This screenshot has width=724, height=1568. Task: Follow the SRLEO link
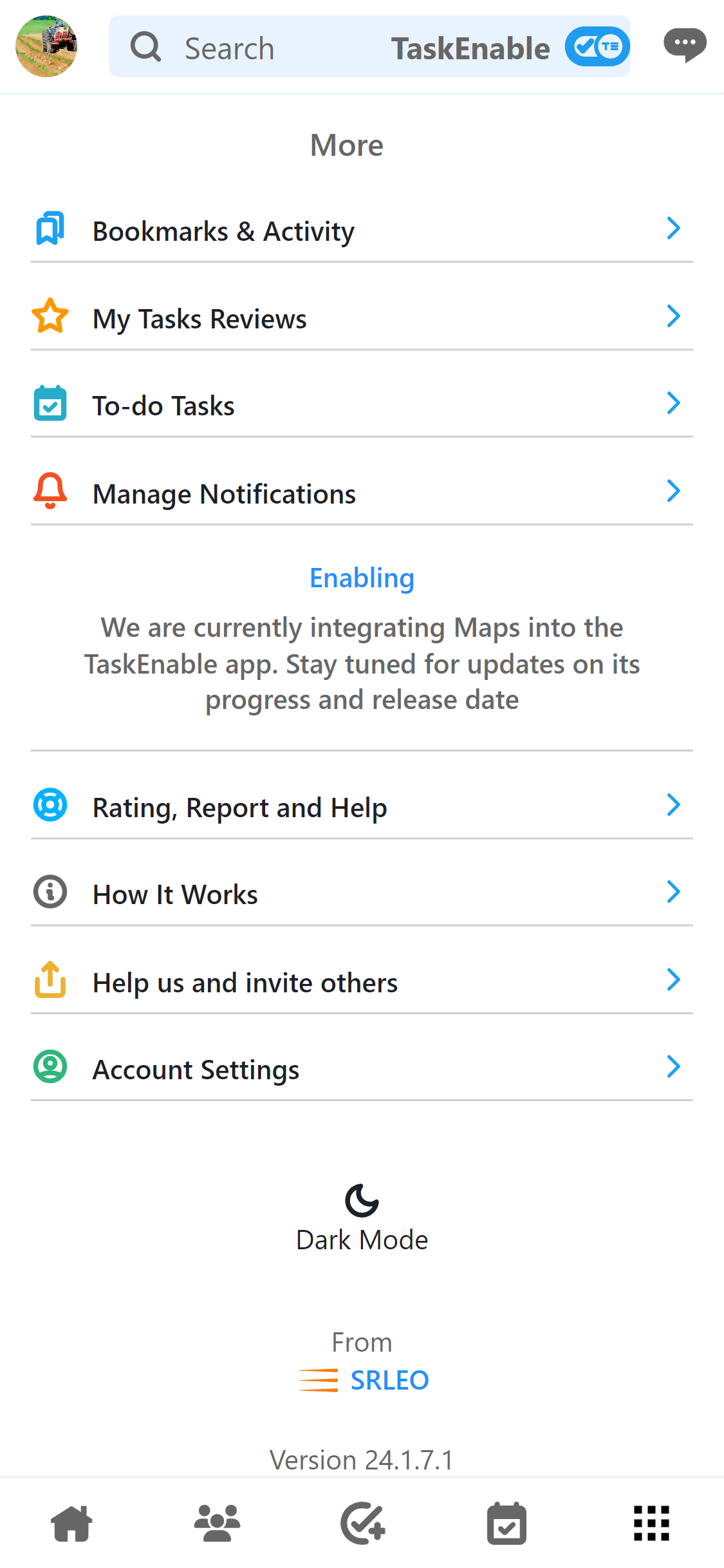[x=389, y=1381]
